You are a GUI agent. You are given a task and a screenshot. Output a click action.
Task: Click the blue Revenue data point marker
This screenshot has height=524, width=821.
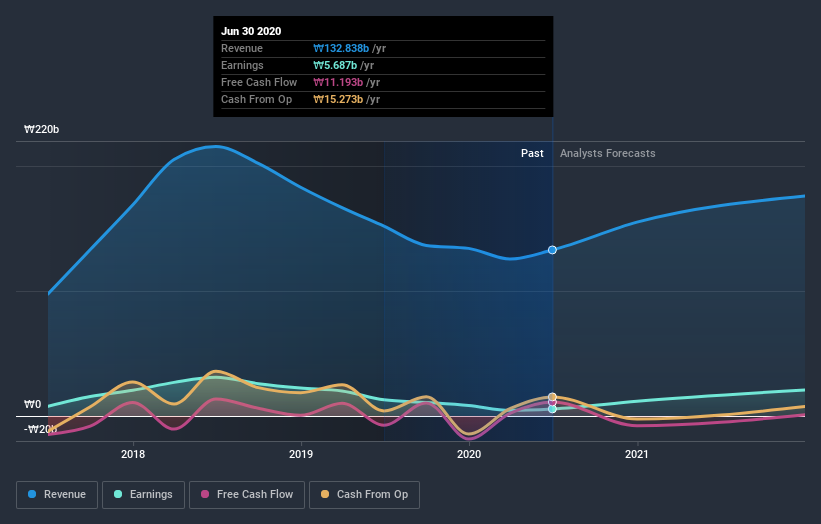[552, 250]
